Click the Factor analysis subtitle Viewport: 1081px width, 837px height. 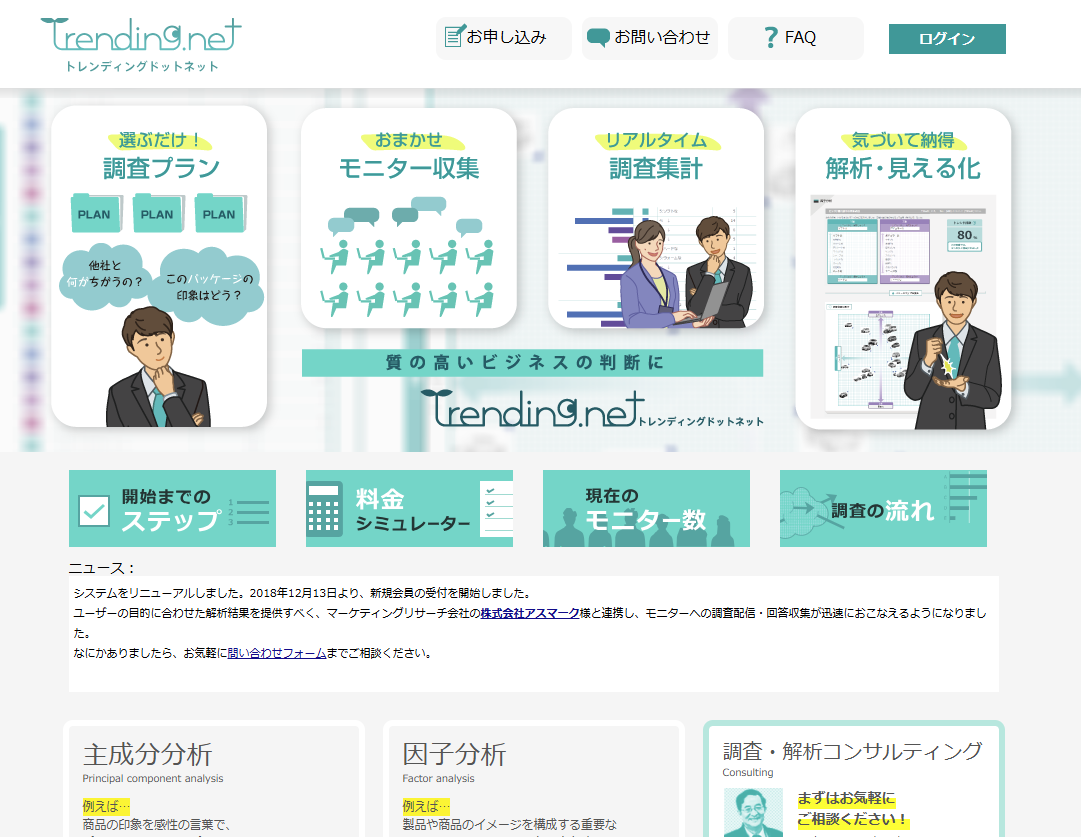click(438, 778)
